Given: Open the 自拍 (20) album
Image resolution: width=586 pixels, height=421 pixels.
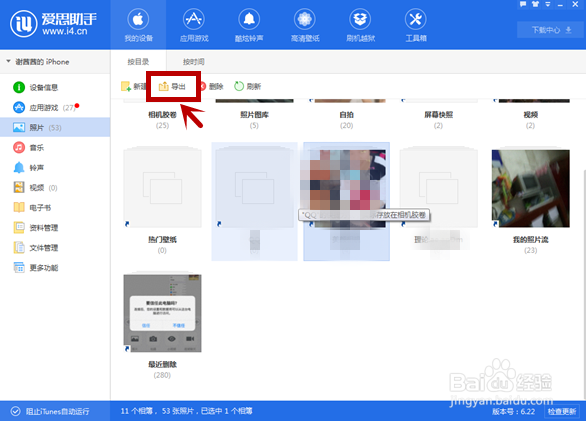Looking at the screenshot, I should point(346,115).
